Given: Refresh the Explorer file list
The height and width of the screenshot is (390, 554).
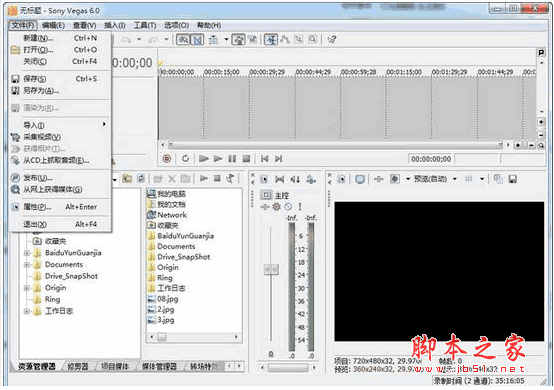Looking at the screenshot, I should point(141,179).
